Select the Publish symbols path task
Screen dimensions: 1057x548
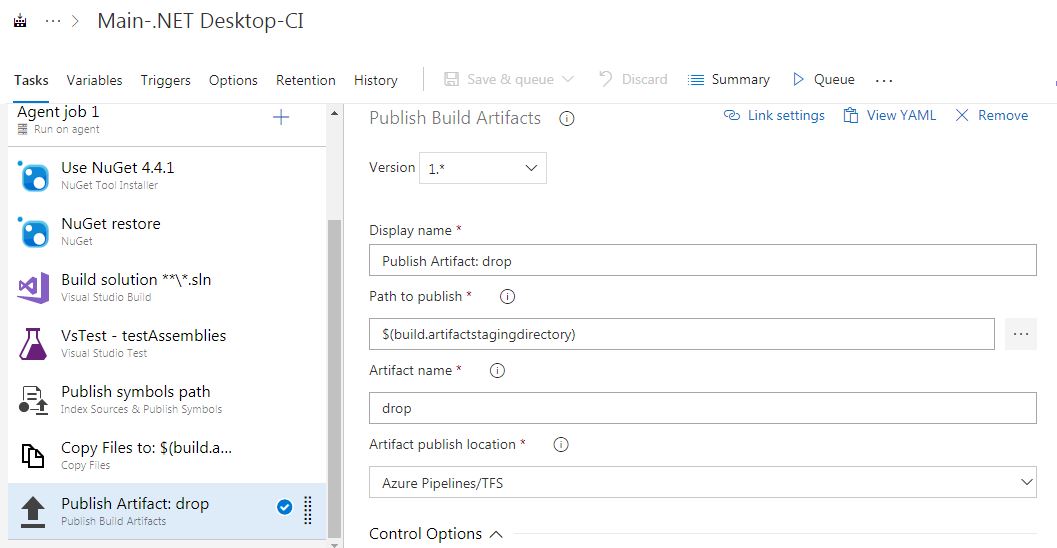[x=167, y=399]
